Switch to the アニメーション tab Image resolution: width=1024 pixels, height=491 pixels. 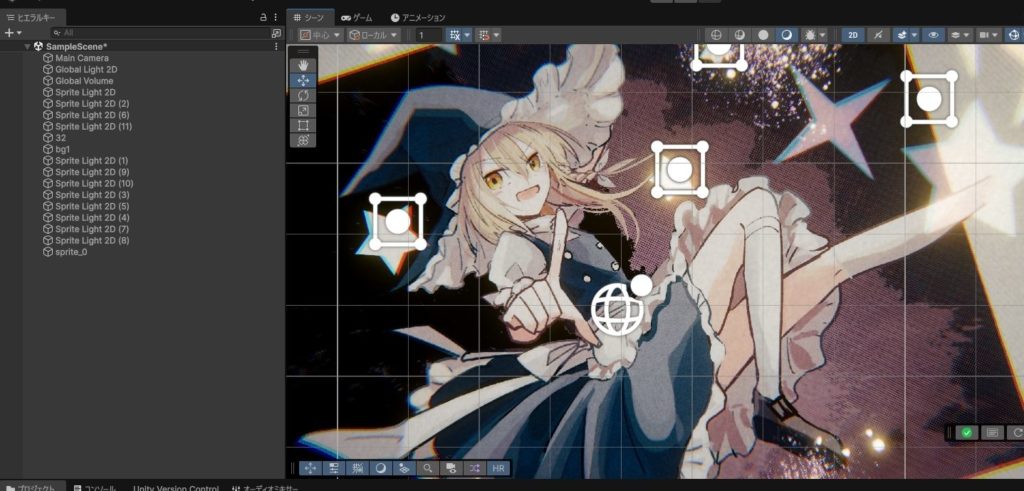(418, 17)
